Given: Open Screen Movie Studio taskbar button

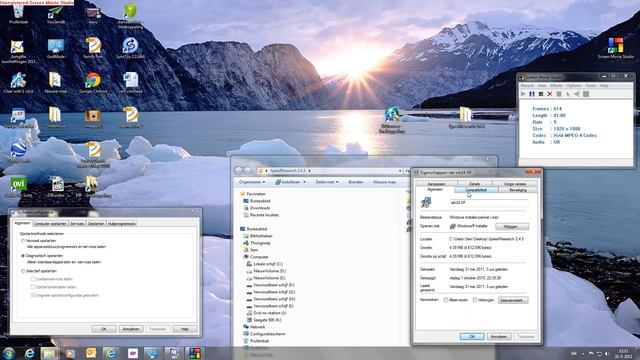Looking at the screenshot, I should pos(194,353).
